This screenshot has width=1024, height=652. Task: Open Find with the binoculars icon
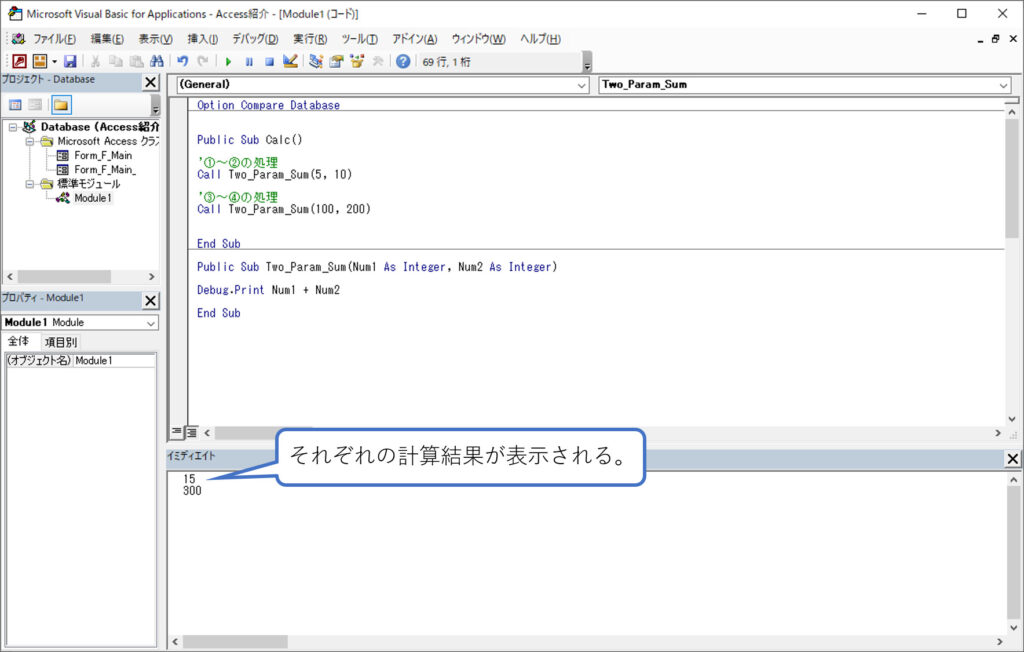click(x=157, y=61)
